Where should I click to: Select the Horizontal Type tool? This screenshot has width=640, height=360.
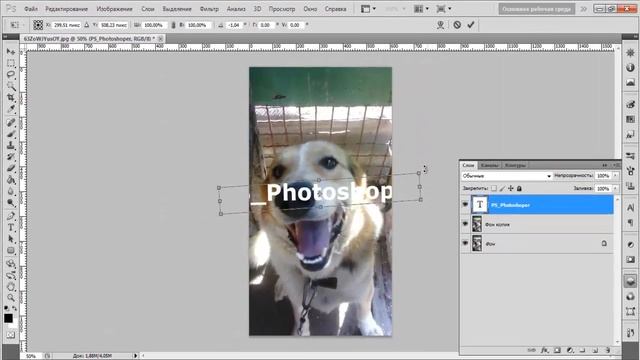tap(11, 227)
